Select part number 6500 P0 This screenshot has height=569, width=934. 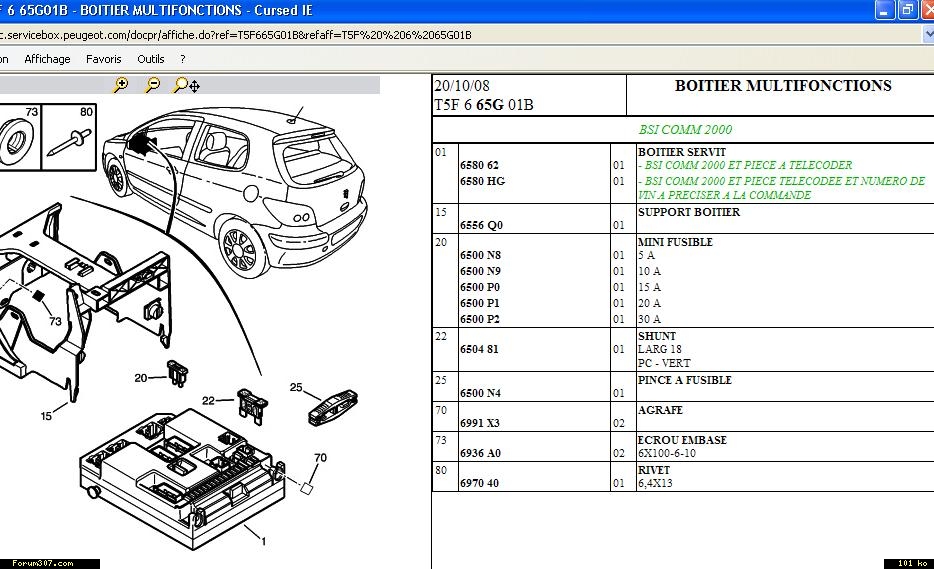tap(480, 287)
